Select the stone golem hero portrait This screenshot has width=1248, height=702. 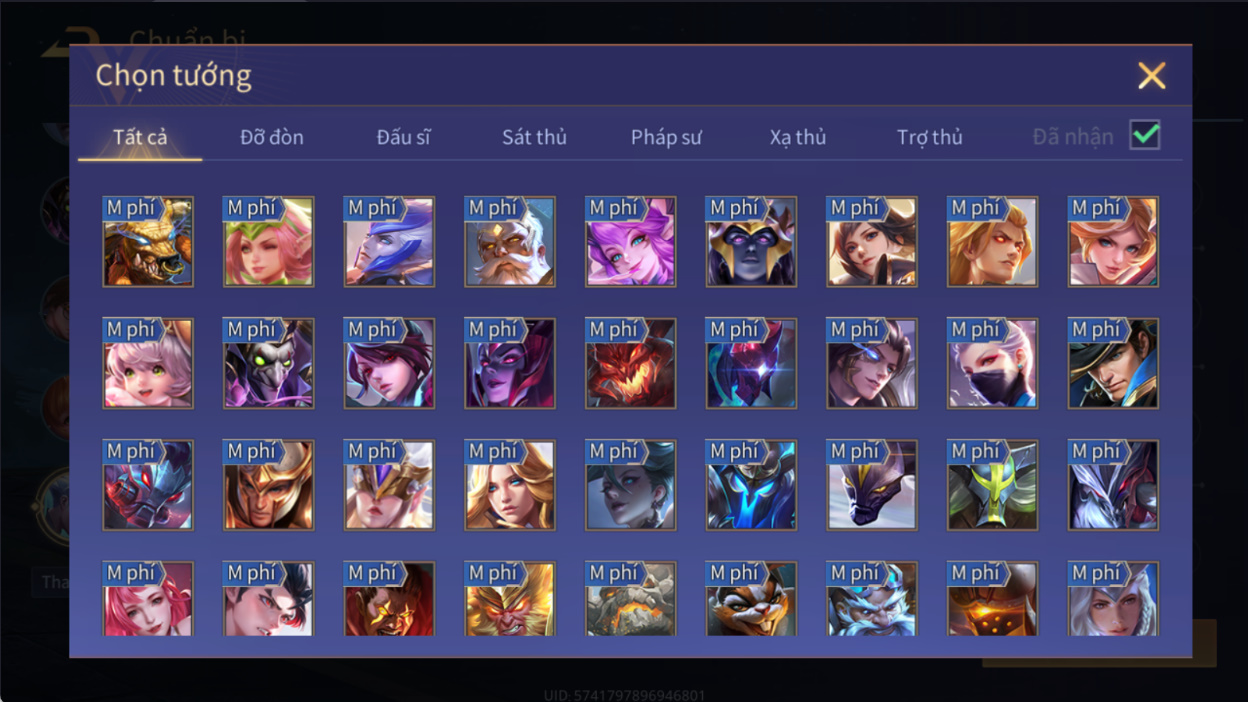pos(631,598)
